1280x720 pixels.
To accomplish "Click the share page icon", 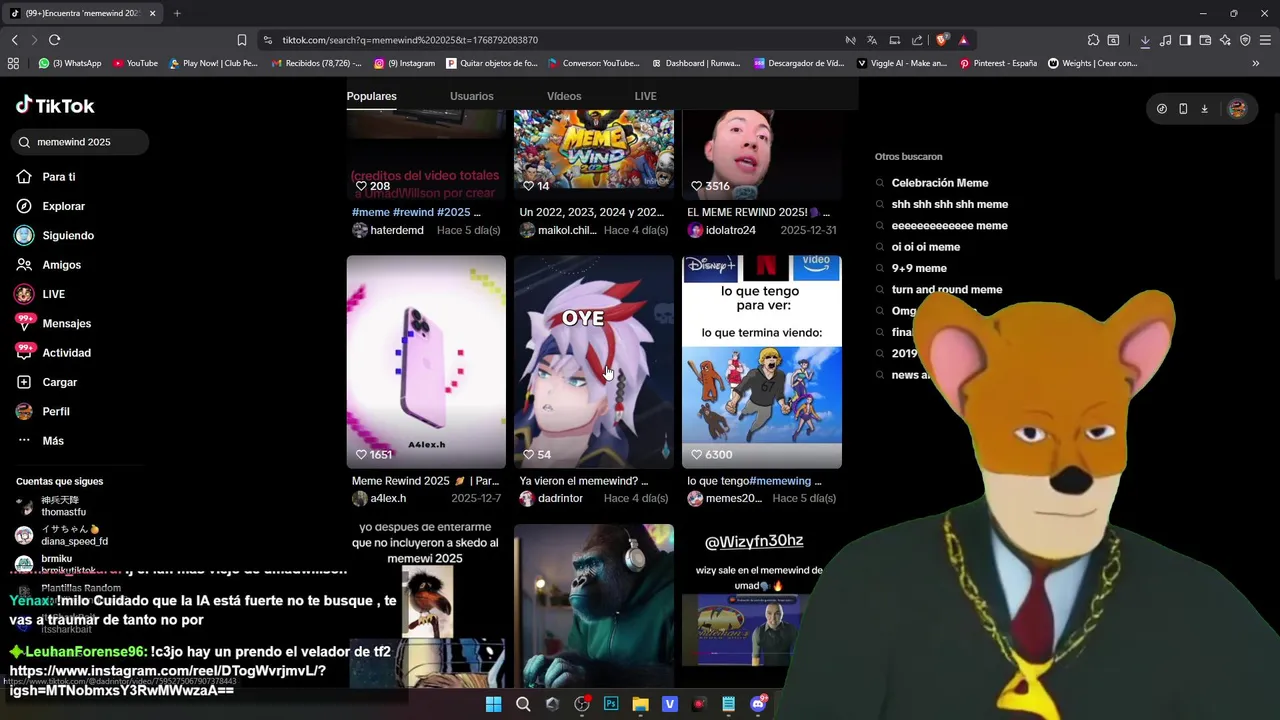I will tap(917, 40).
